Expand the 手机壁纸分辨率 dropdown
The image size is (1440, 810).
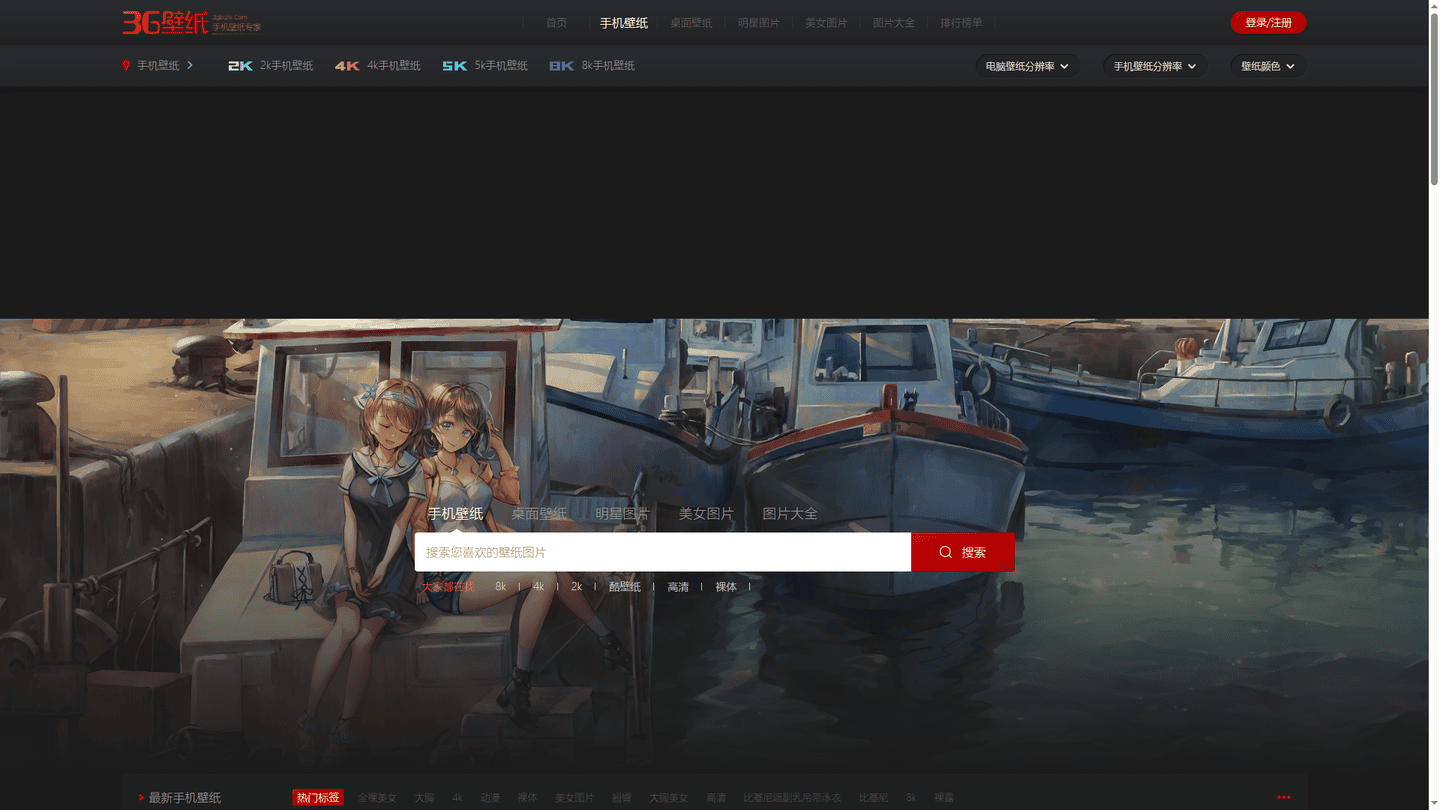[1155, 66]
